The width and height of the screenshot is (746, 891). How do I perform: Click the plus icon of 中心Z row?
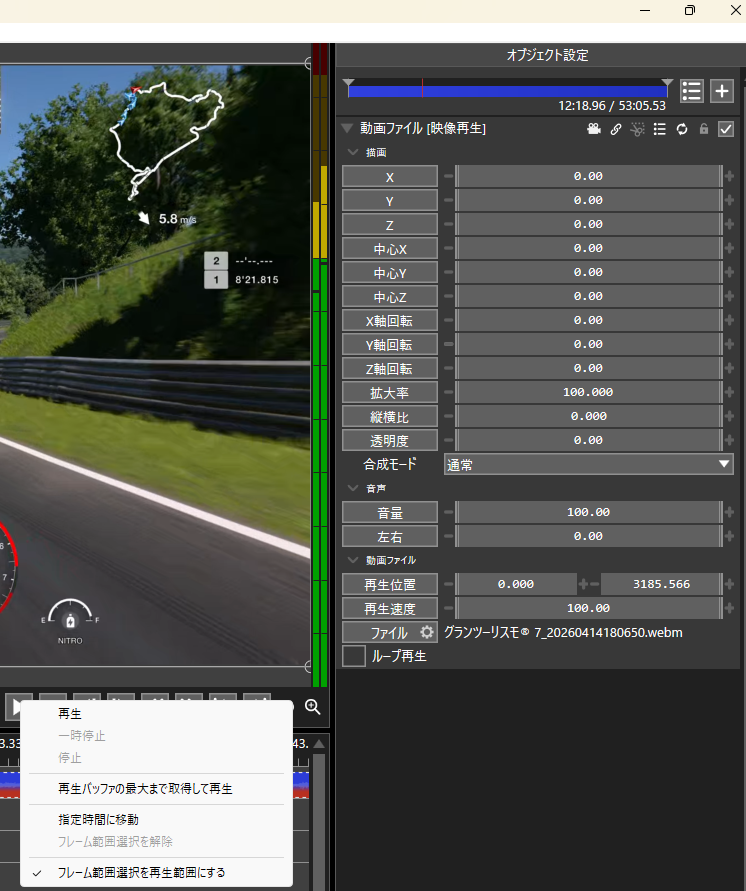tap(730, 296)
